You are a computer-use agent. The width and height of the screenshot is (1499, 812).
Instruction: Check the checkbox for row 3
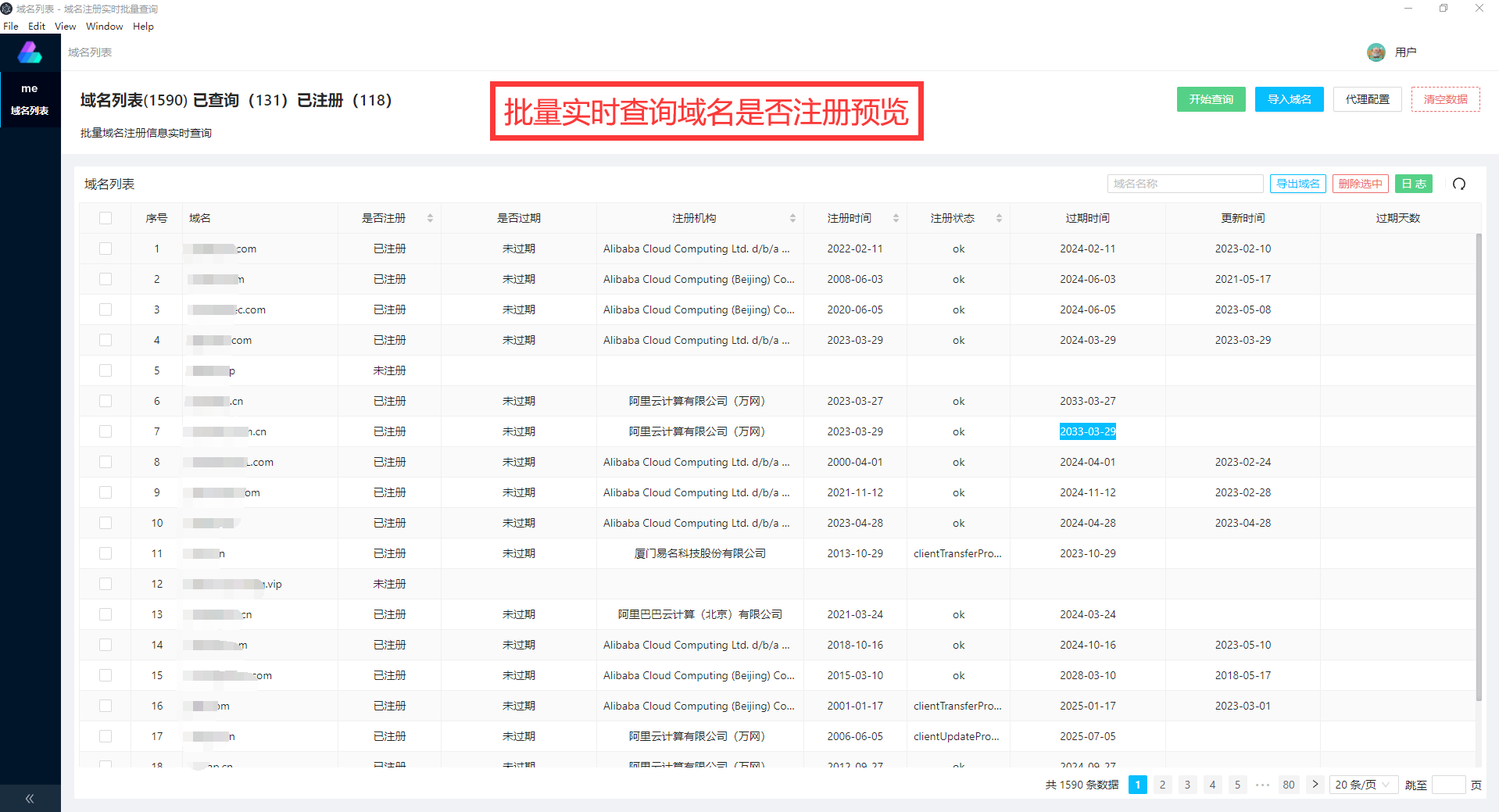[106, 309]
